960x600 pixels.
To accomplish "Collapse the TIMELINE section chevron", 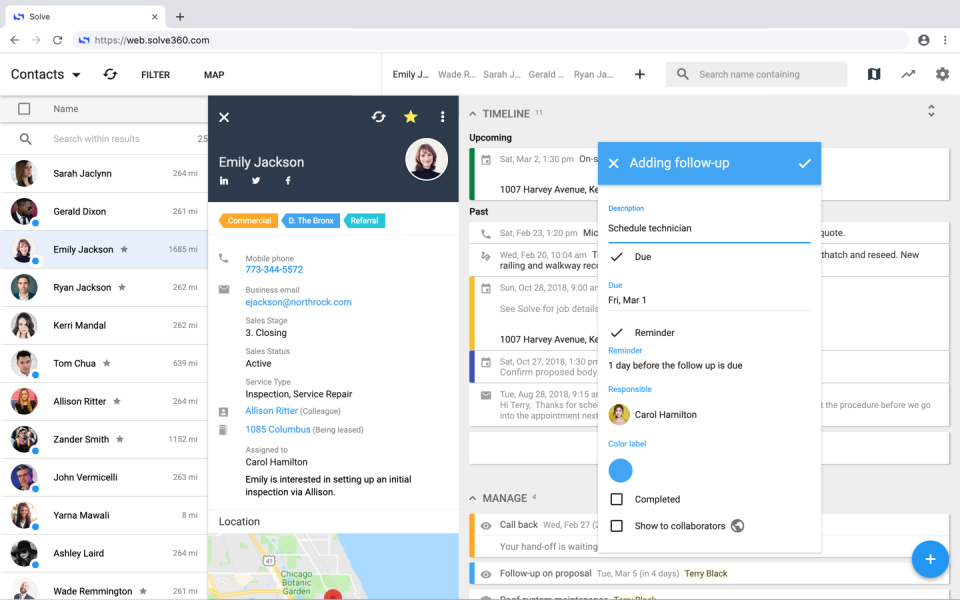I will (471, 113).
